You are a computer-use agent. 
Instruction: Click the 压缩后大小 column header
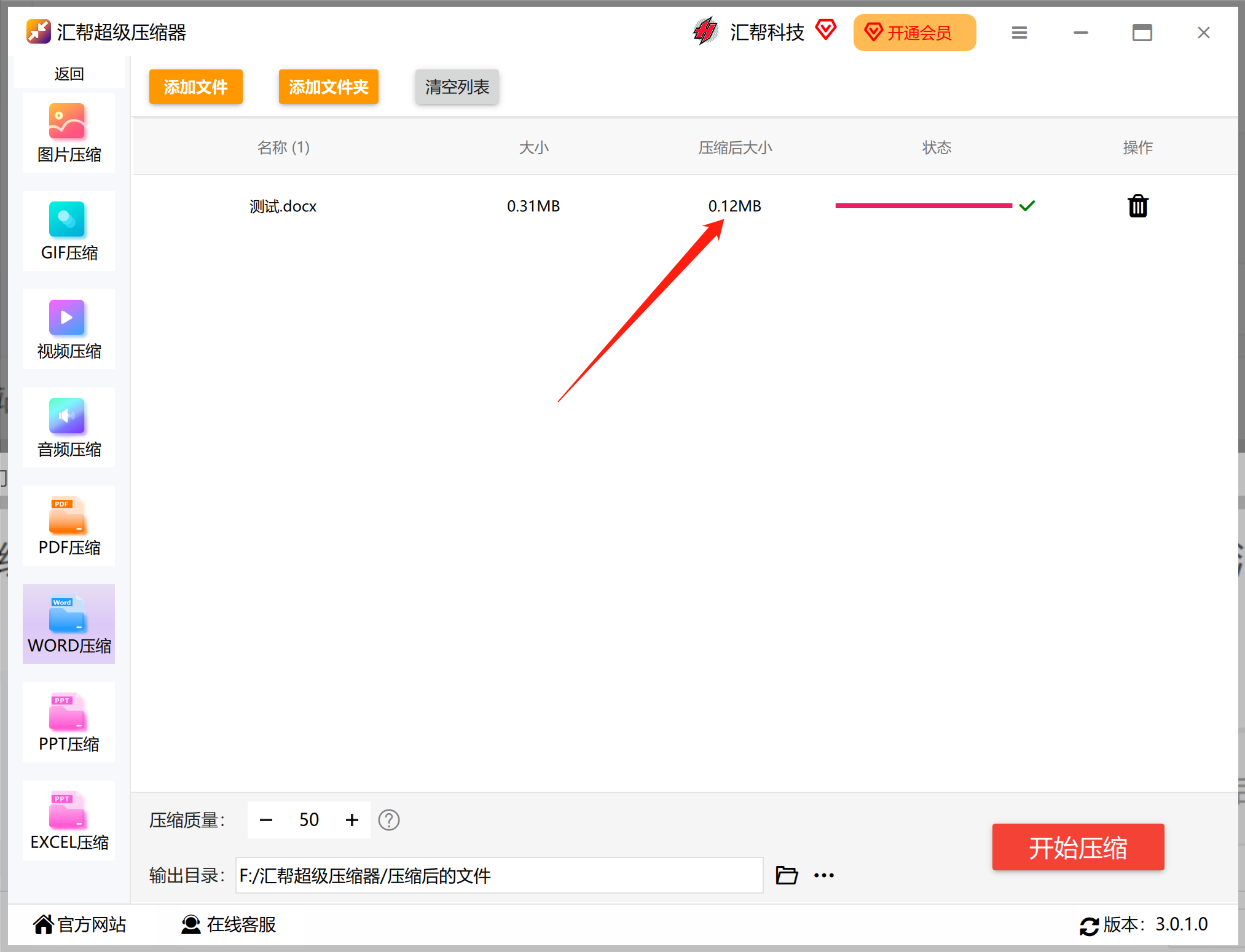tap(736, 147)
